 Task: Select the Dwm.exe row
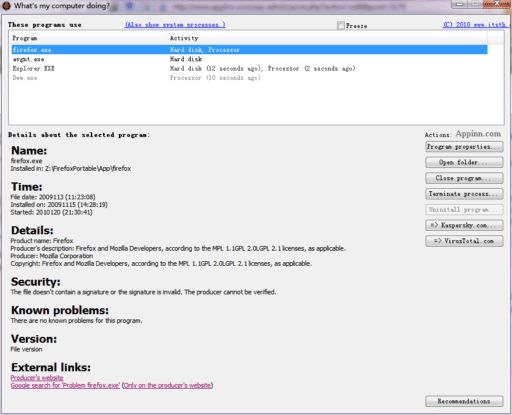pyautogui.click(x=249, y=78)
